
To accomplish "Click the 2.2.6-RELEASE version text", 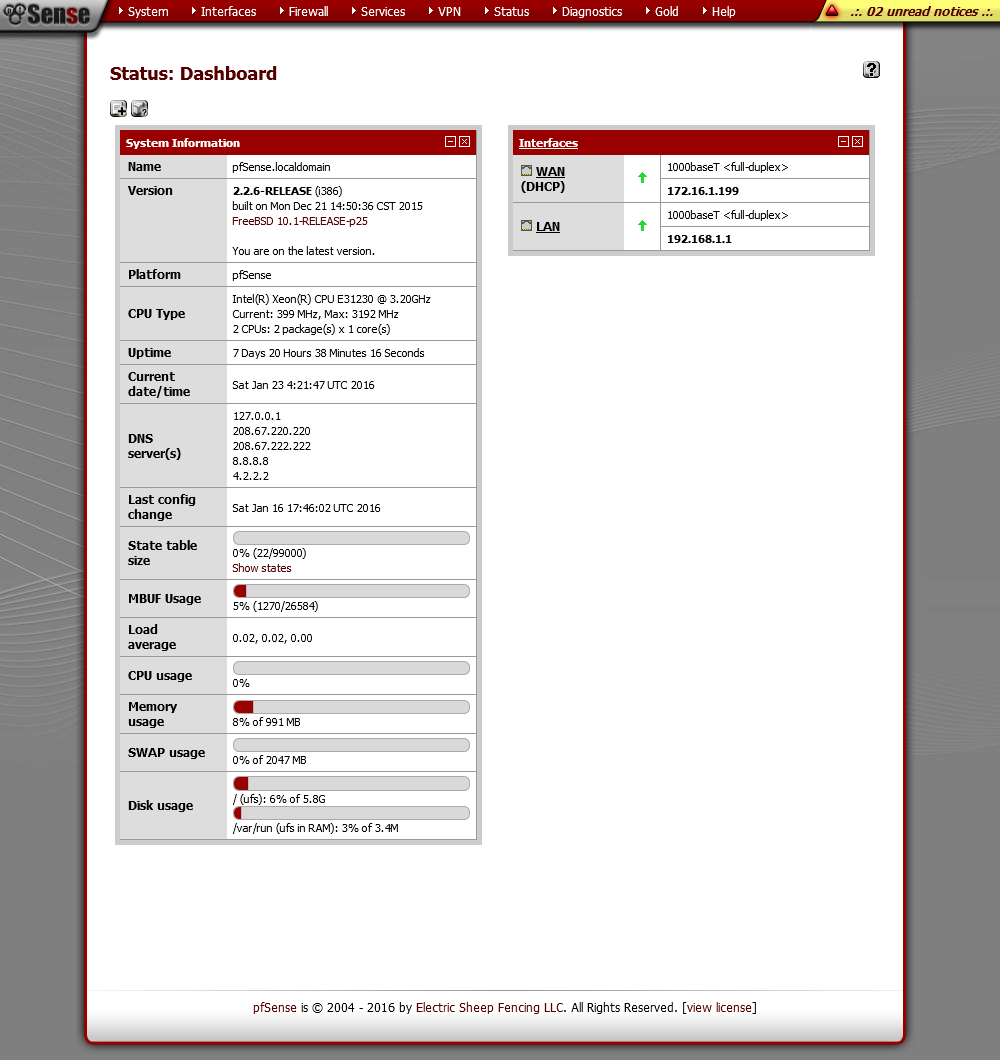I will click(272, 191).
